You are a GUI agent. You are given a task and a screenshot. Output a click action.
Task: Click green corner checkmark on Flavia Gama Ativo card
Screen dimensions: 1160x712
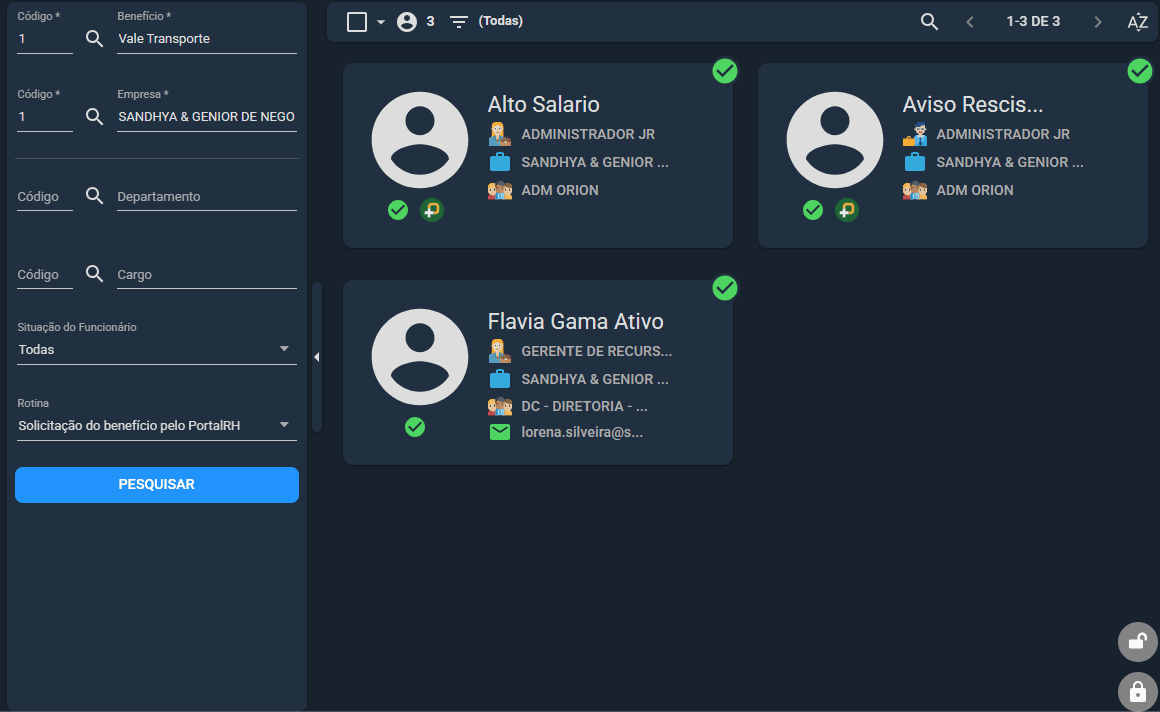[x=725, y=288]
